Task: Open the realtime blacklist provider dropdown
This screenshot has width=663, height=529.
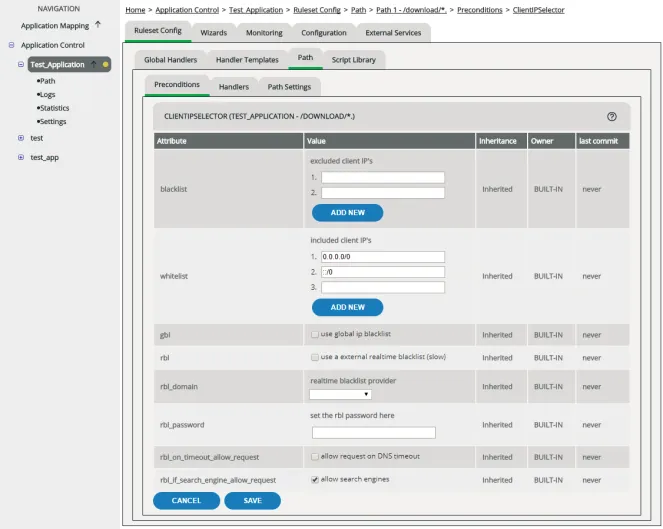Action: 340,394
